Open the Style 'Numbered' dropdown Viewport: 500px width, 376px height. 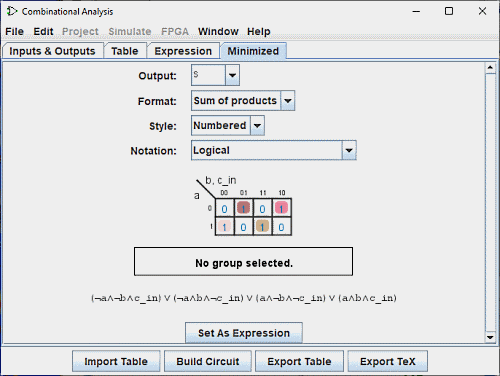pyautogui.click(x=257, y=125)
